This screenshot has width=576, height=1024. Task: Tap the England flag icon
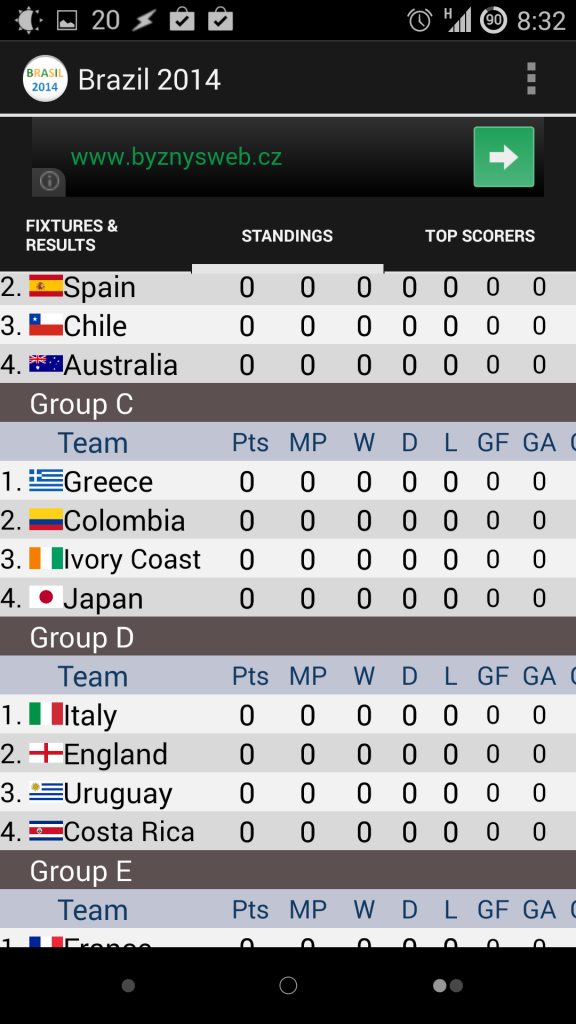pyautogui.click(x=46, y=753)
